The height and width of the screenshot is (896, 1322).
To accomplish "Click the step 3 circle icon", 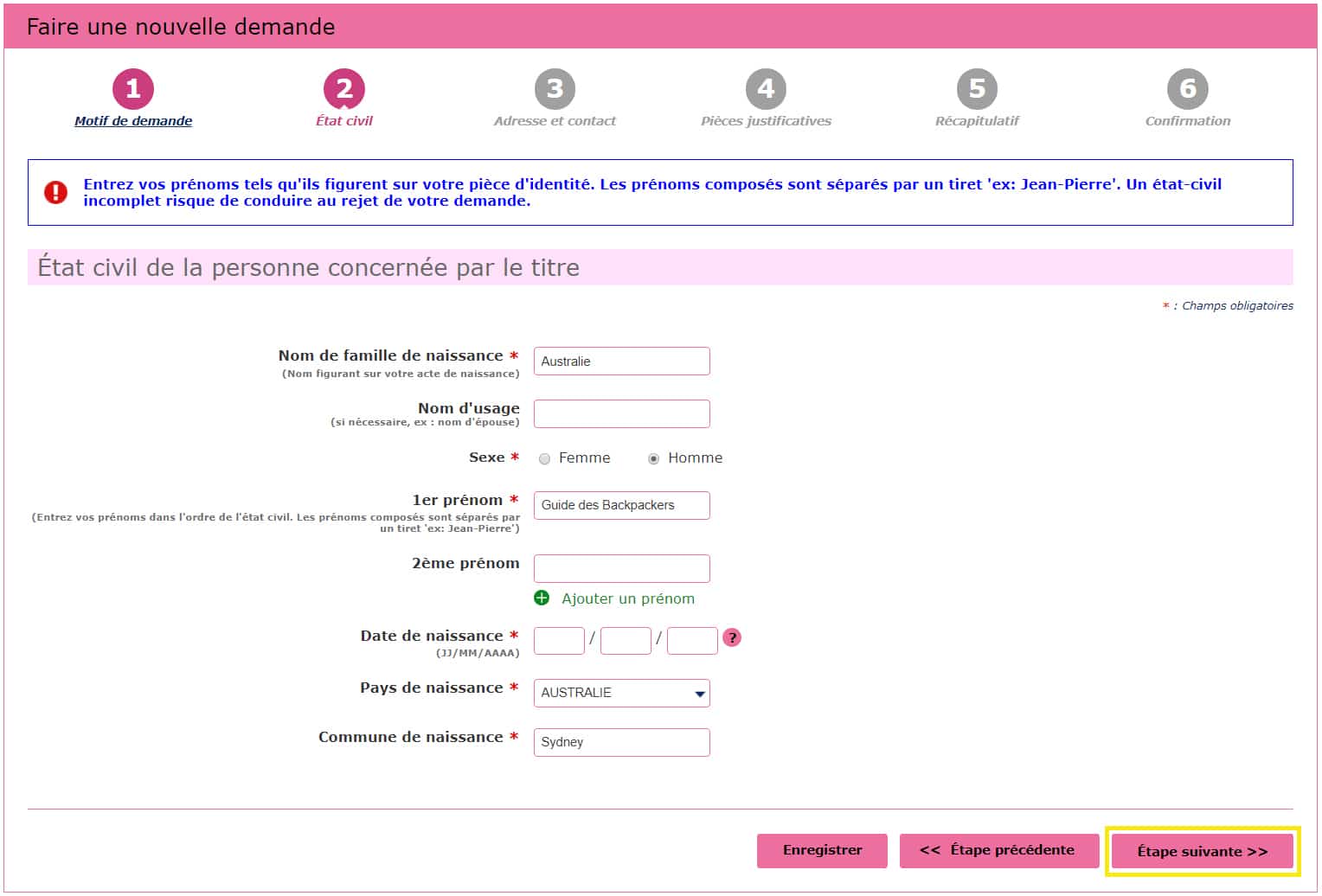I will (555, 89).
